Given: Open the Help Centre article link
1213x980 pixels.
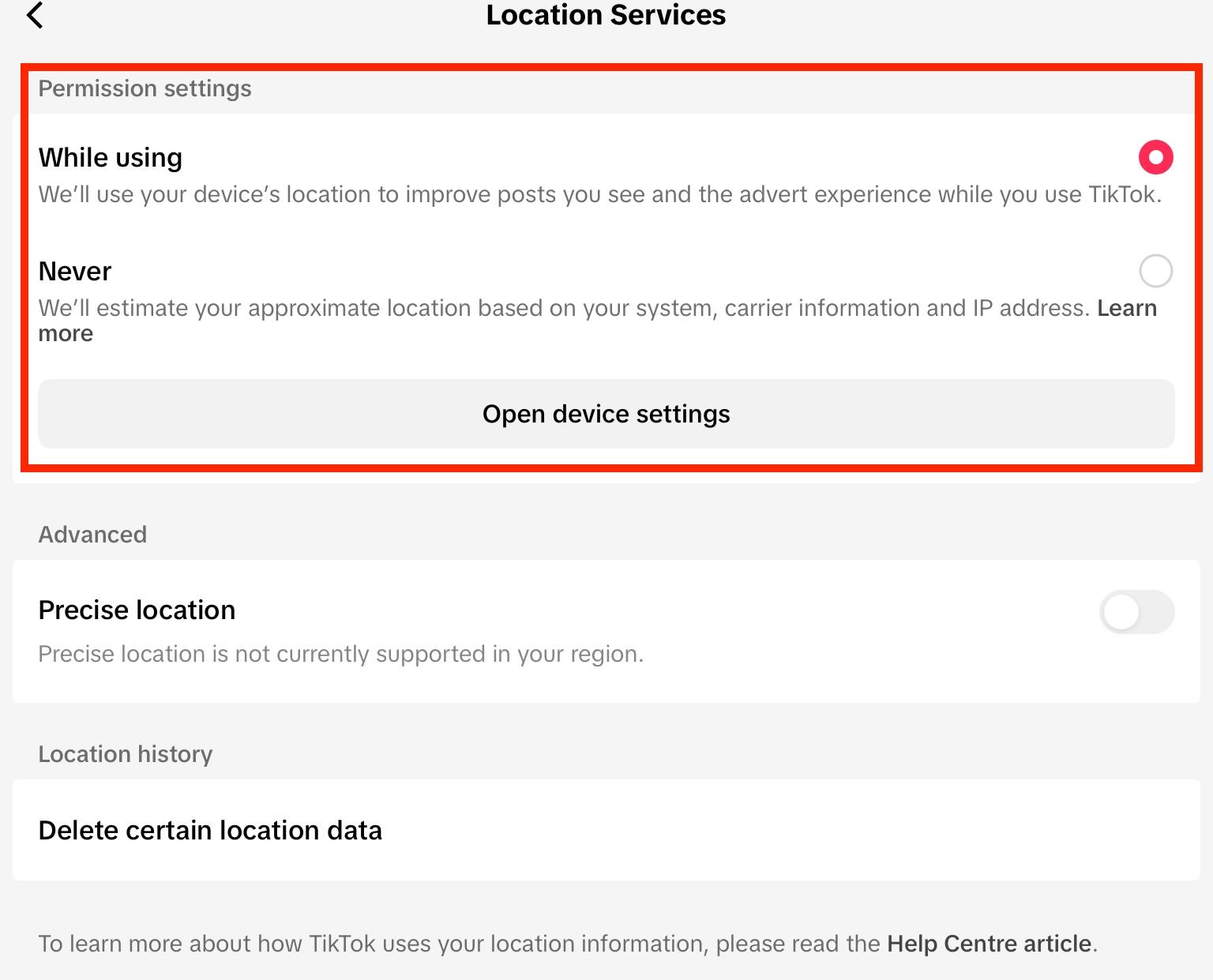Looking at the screenshot, I should point(989,944).
